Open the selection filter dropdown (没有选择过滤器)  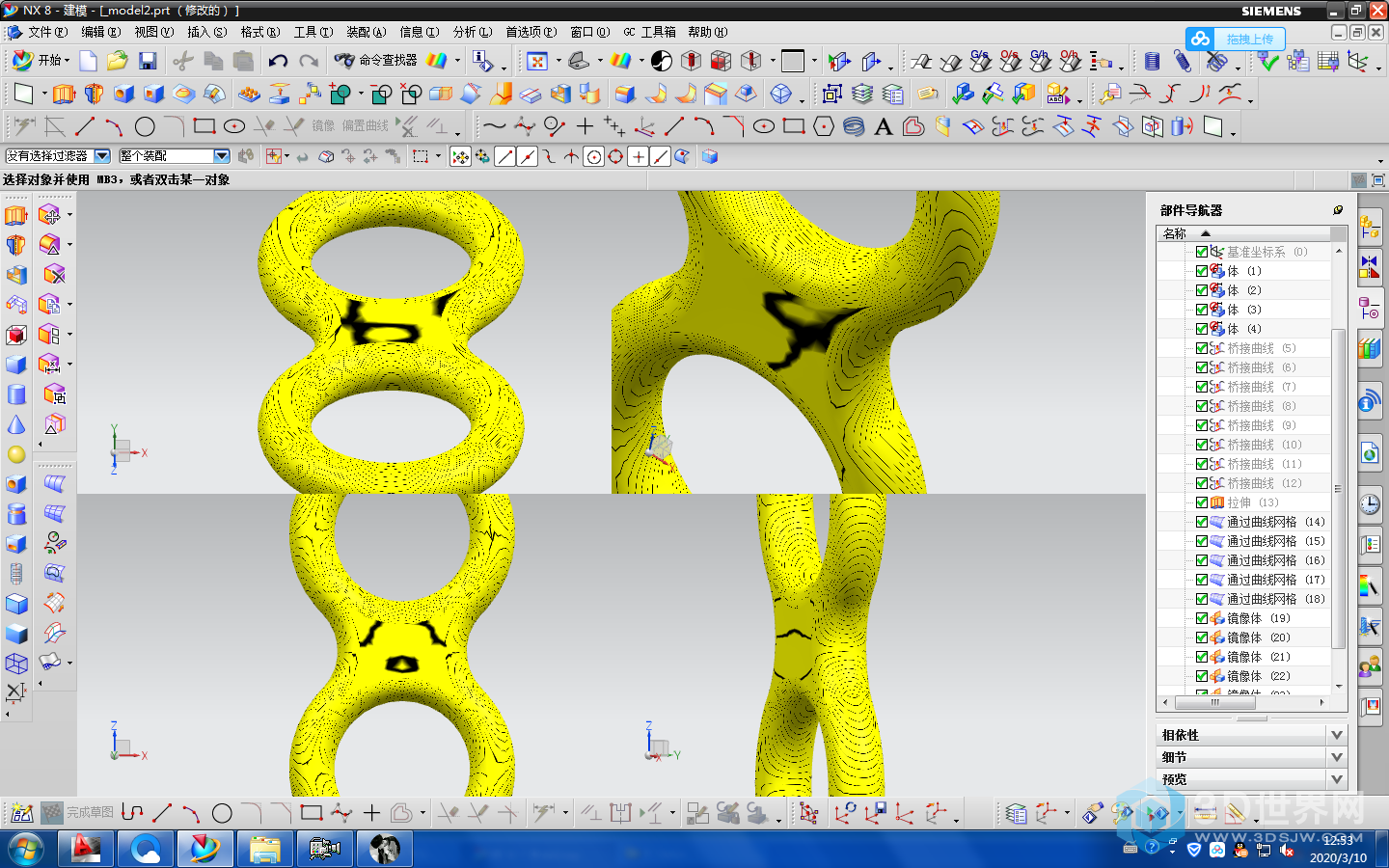click(102, 155)
